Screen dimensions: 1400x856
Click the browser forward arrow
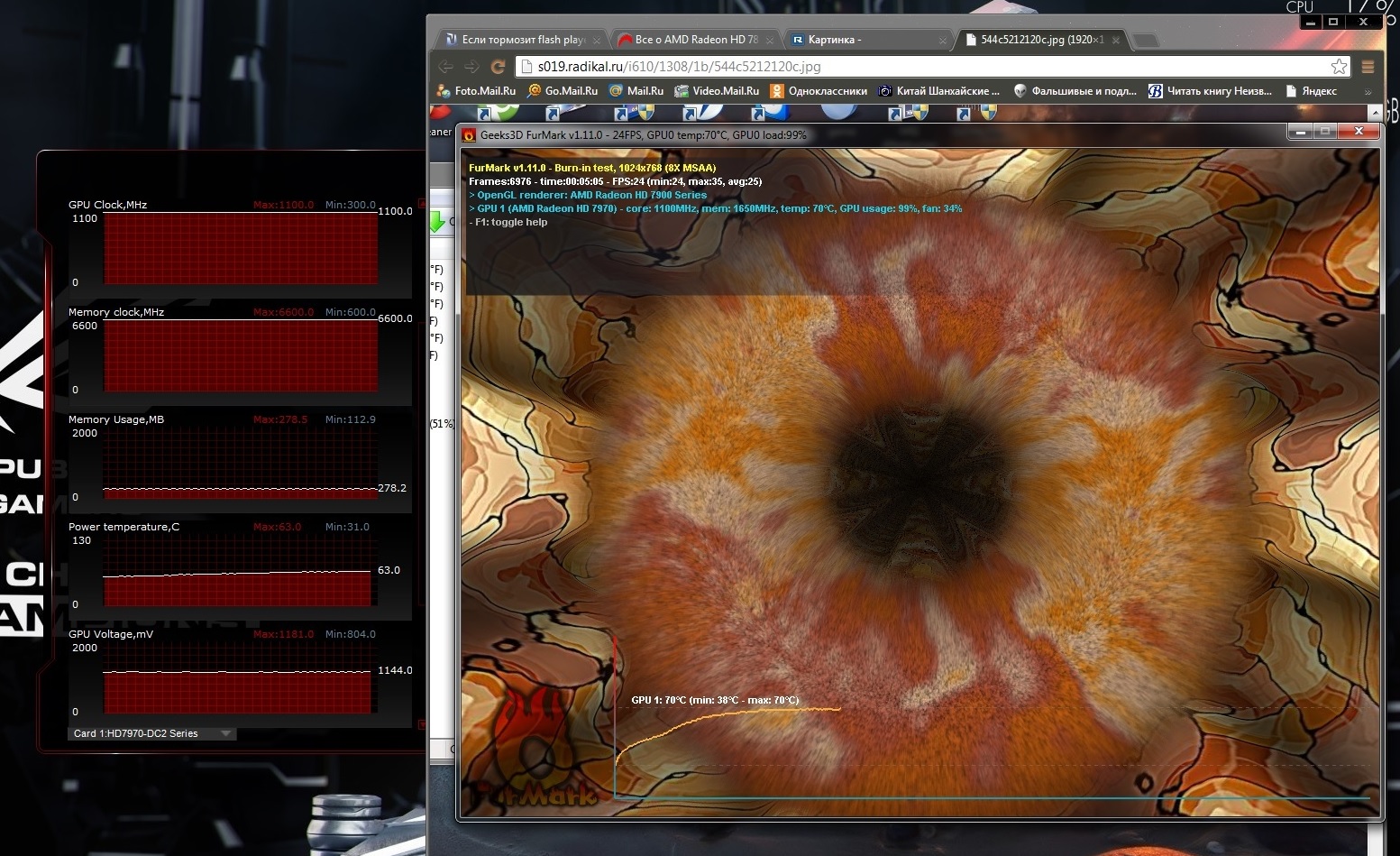coord(471,67)
